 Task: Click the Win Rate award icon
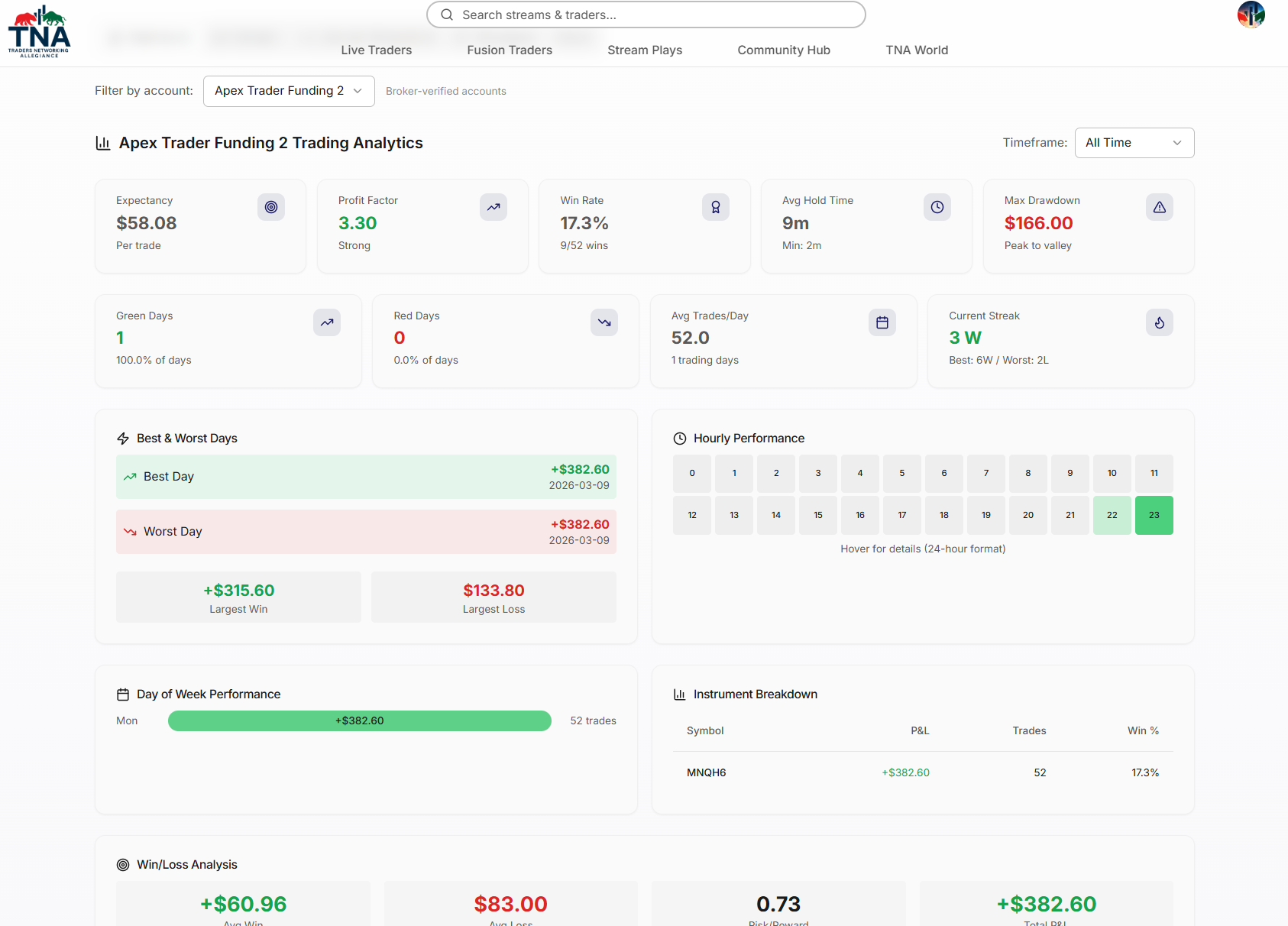(716, 207)
